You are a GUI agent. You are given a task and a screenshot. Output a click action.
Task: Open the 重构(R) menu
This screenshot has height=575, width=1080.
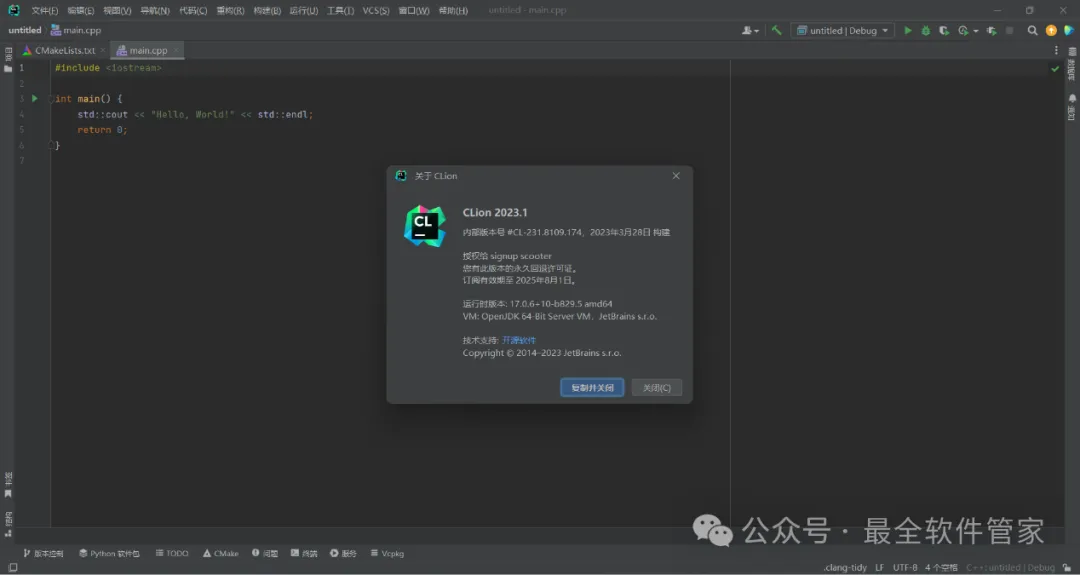230,10
